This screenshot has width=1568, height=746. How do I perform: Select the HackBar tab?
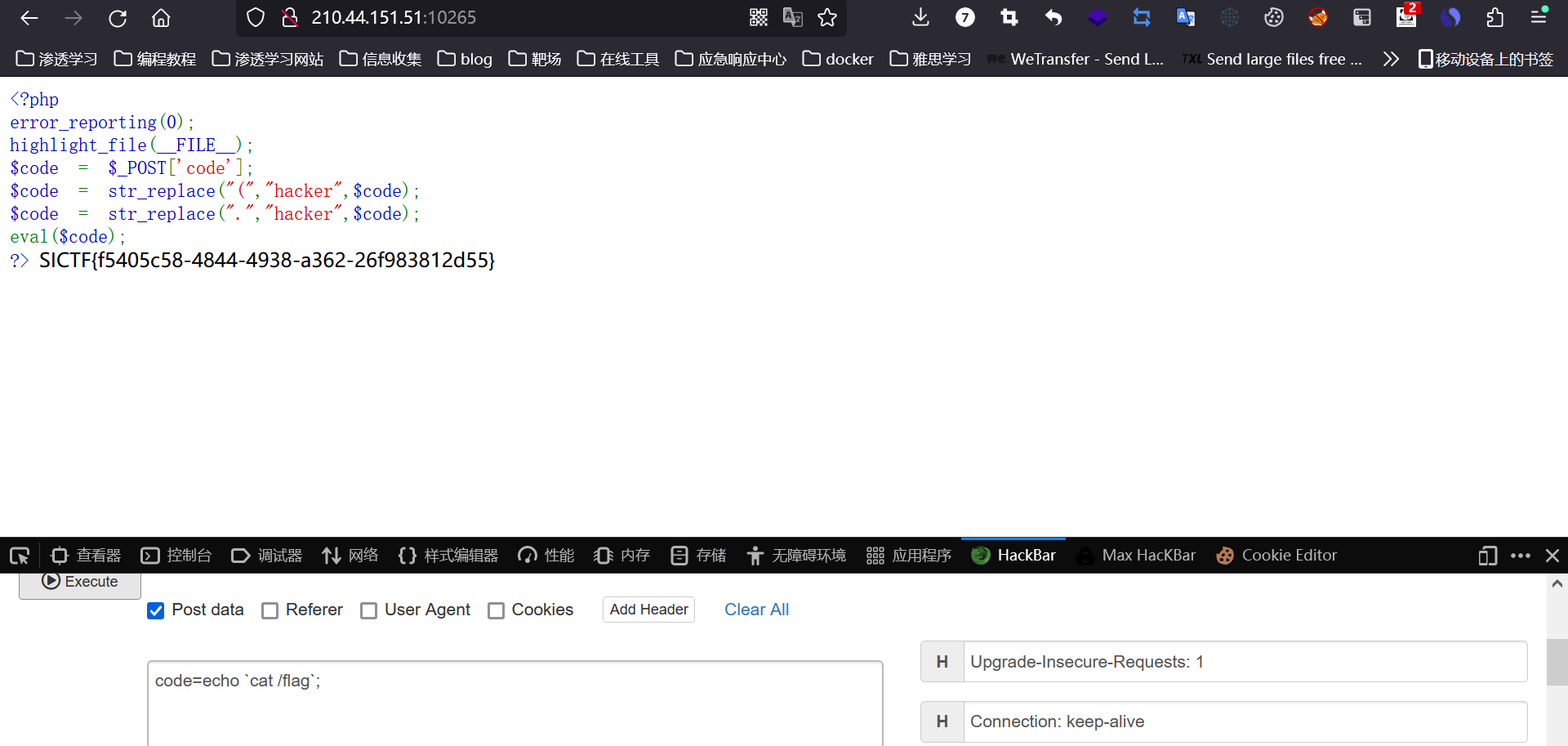click(1013, 556)
